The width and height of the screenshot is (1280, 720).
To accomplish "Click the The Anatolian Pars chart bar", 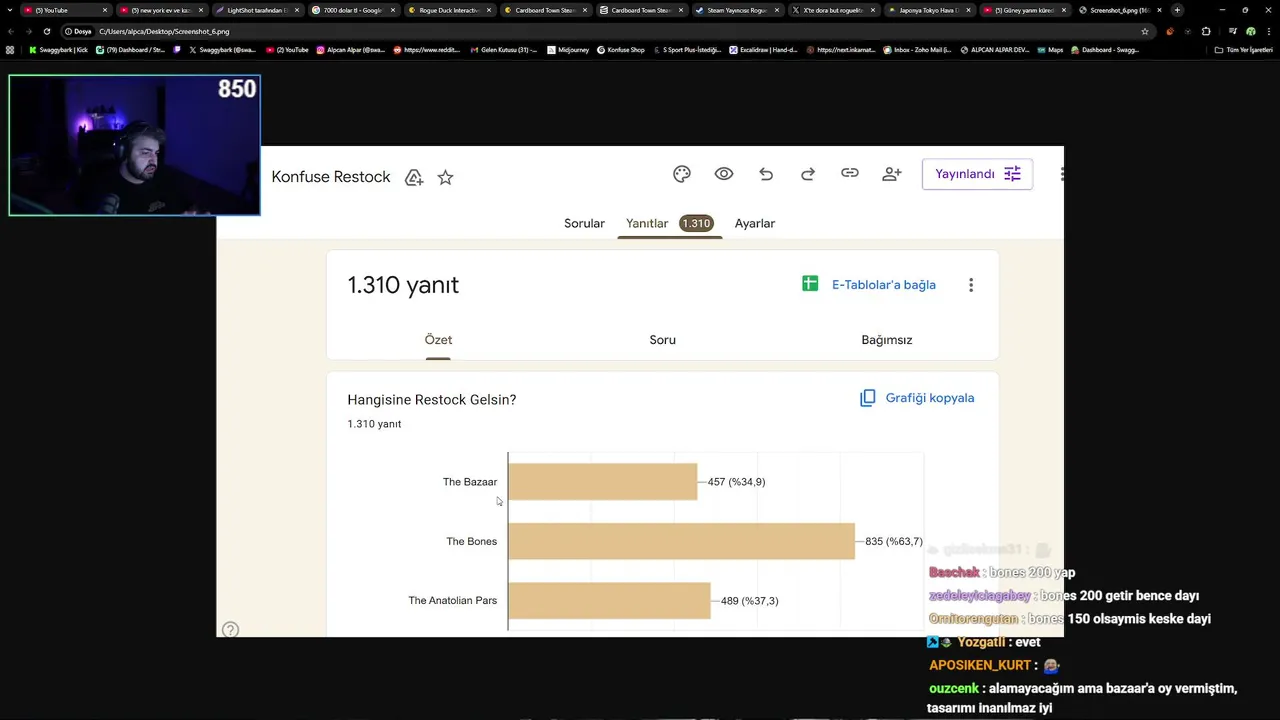I will pos(609,601).
